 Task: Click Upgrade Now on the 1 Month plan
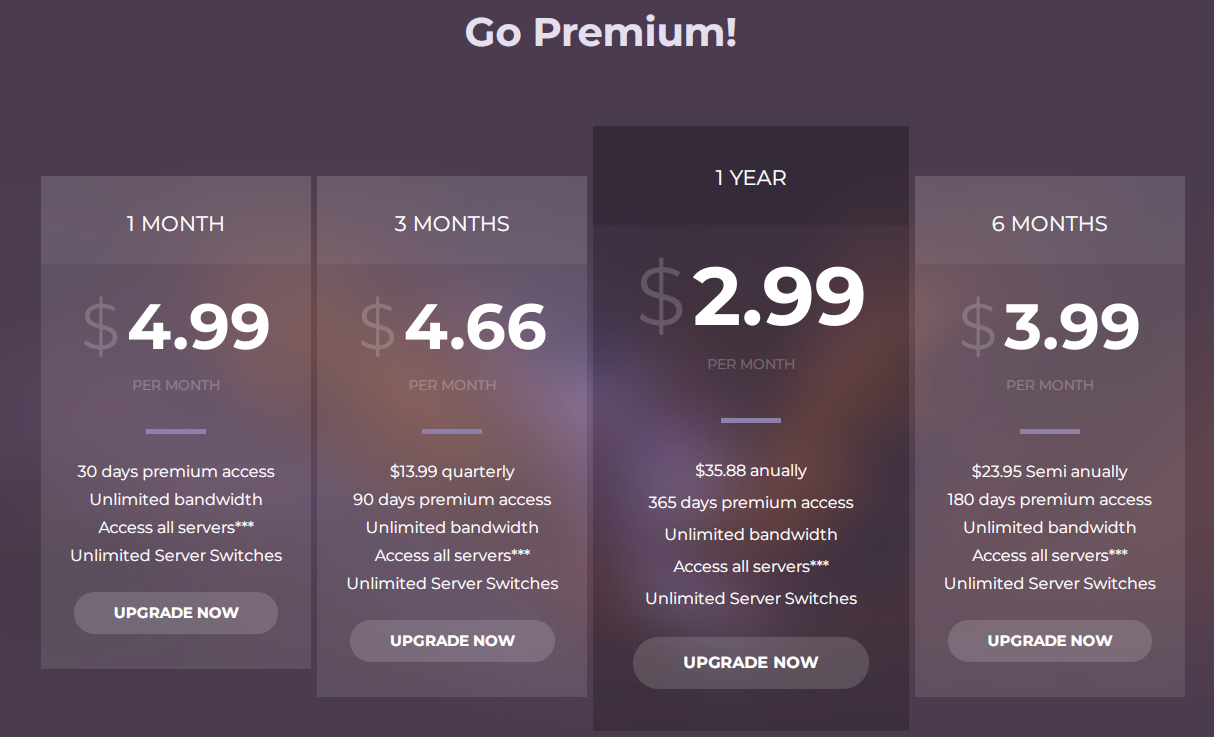pos(176,613)
